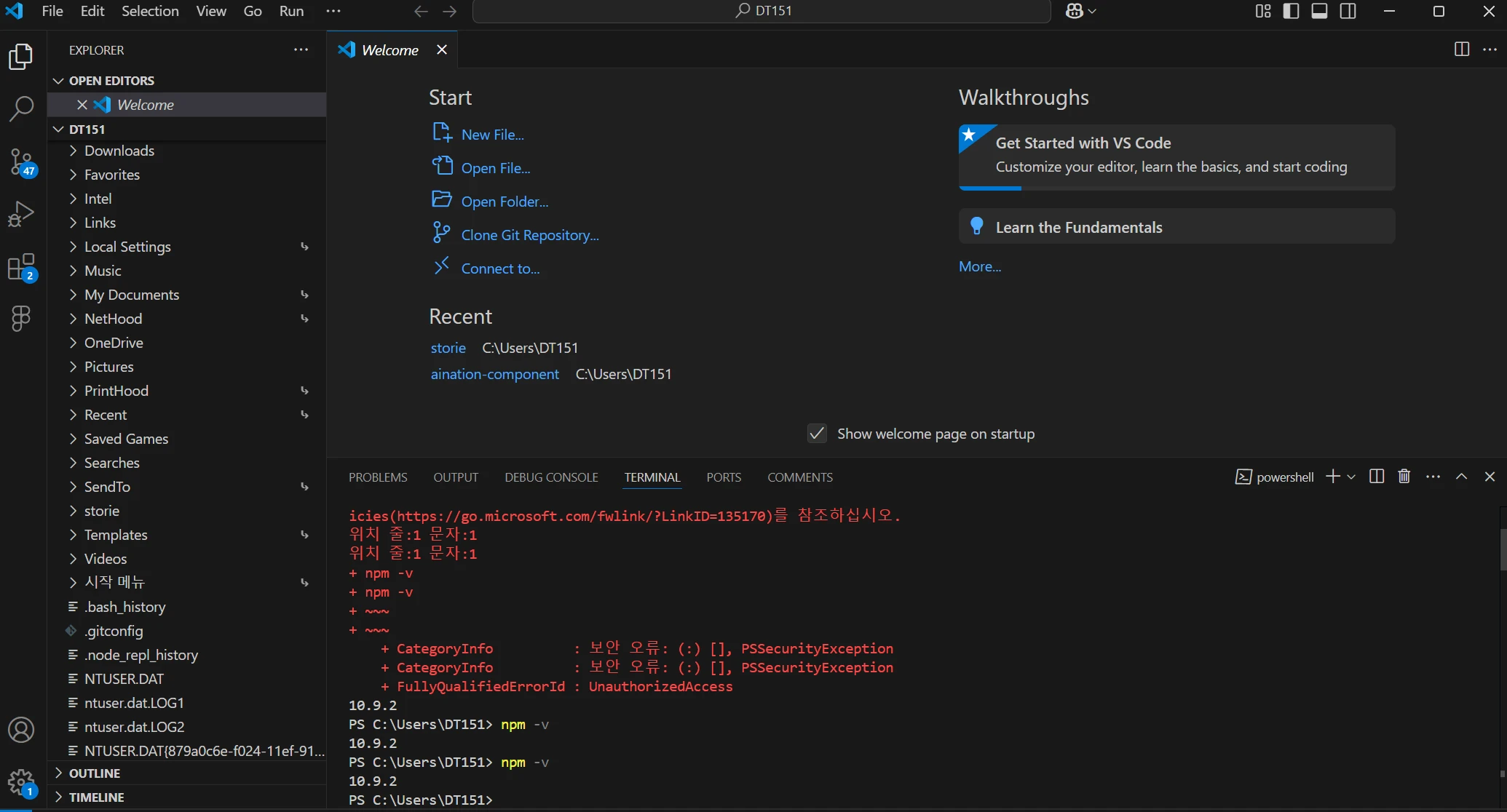Click the Customize Layout icon
Viewport: 1507px width, 812px height.
click(1263, 11)
